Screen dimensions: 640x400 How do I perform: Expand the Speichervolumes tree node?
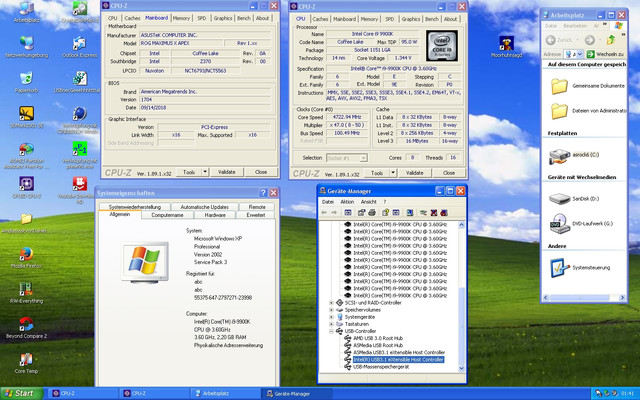331,310
